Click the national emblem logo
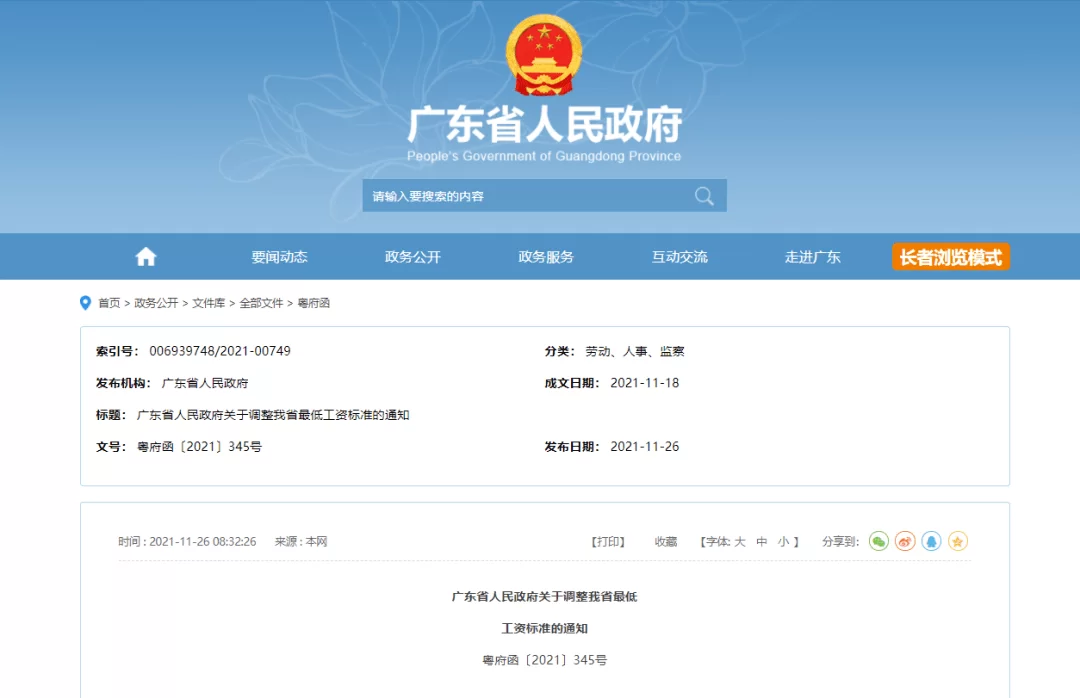 click(x=544, y=58)
